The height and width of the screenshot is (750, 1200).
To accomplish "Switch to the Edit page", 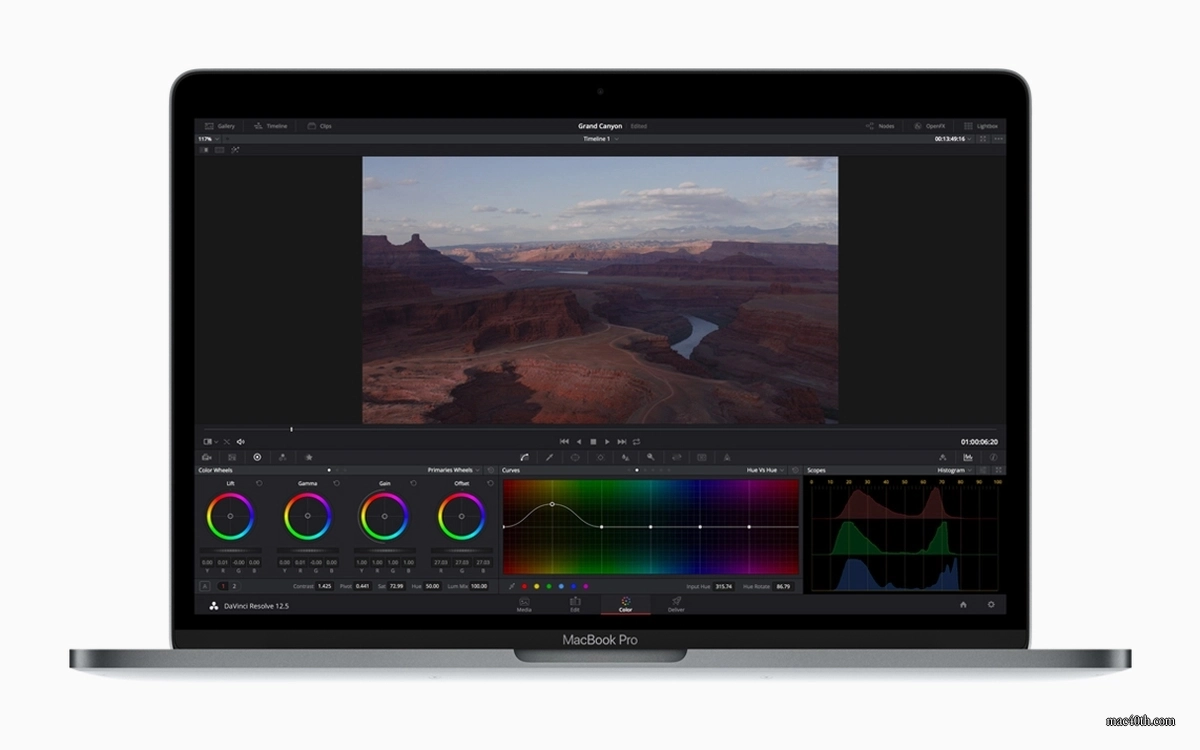I will click(x=574, y=605).
